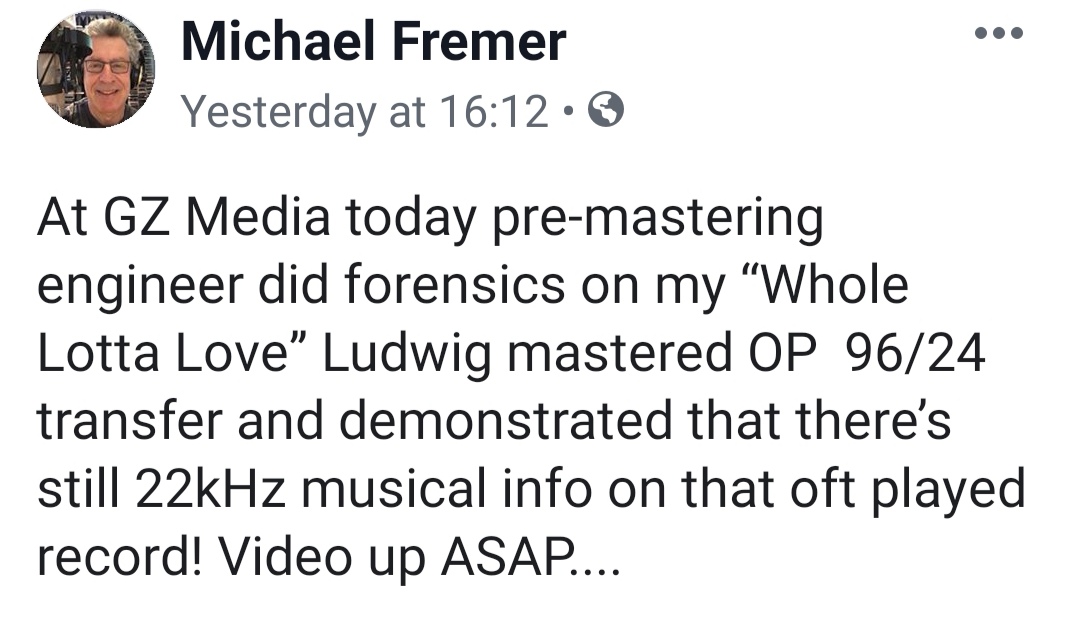Open the "Yesterday at 16:12" timestamp
This screenshot has height=617, width=1080.
coord(365,113)
